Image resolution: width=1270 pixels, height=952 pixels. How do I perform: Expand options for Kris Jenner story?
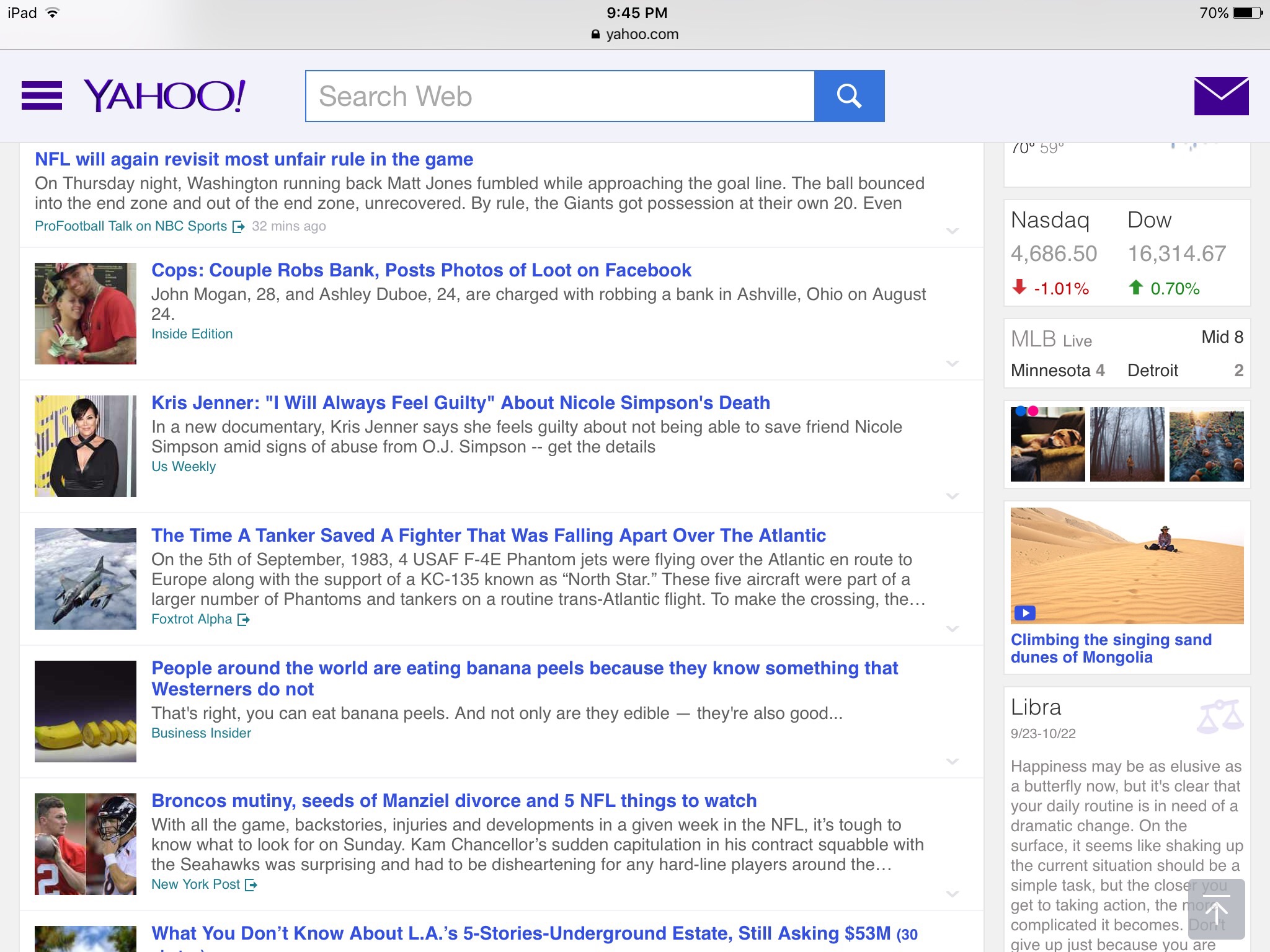tap(952, 496)
